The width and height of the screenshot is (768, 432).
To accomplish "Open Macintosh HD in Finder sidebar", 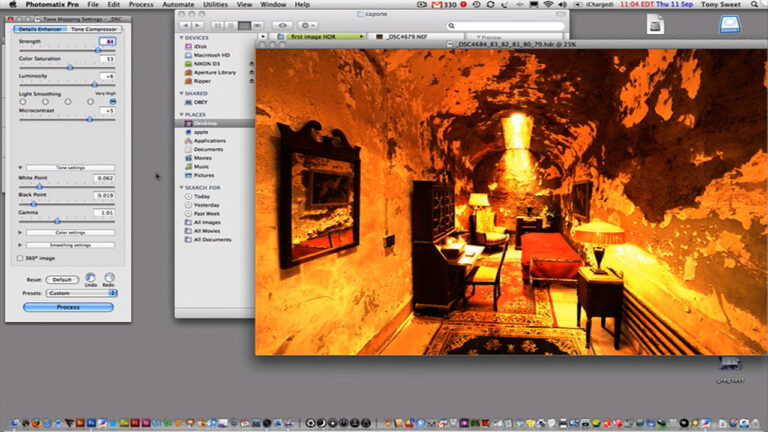I will pyautogui.click(x=214, y=54).
